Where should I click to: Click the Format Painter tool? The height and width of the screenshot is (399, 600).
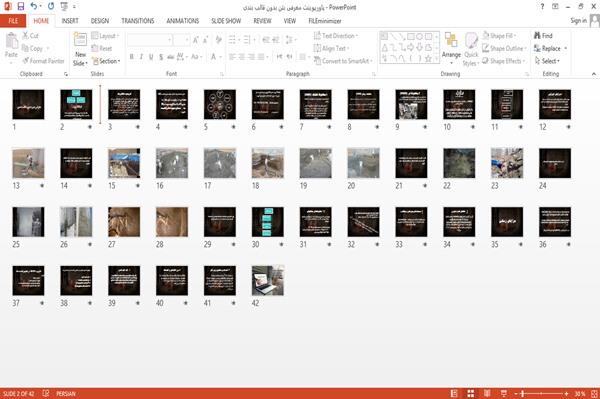(x=43, y=61)
